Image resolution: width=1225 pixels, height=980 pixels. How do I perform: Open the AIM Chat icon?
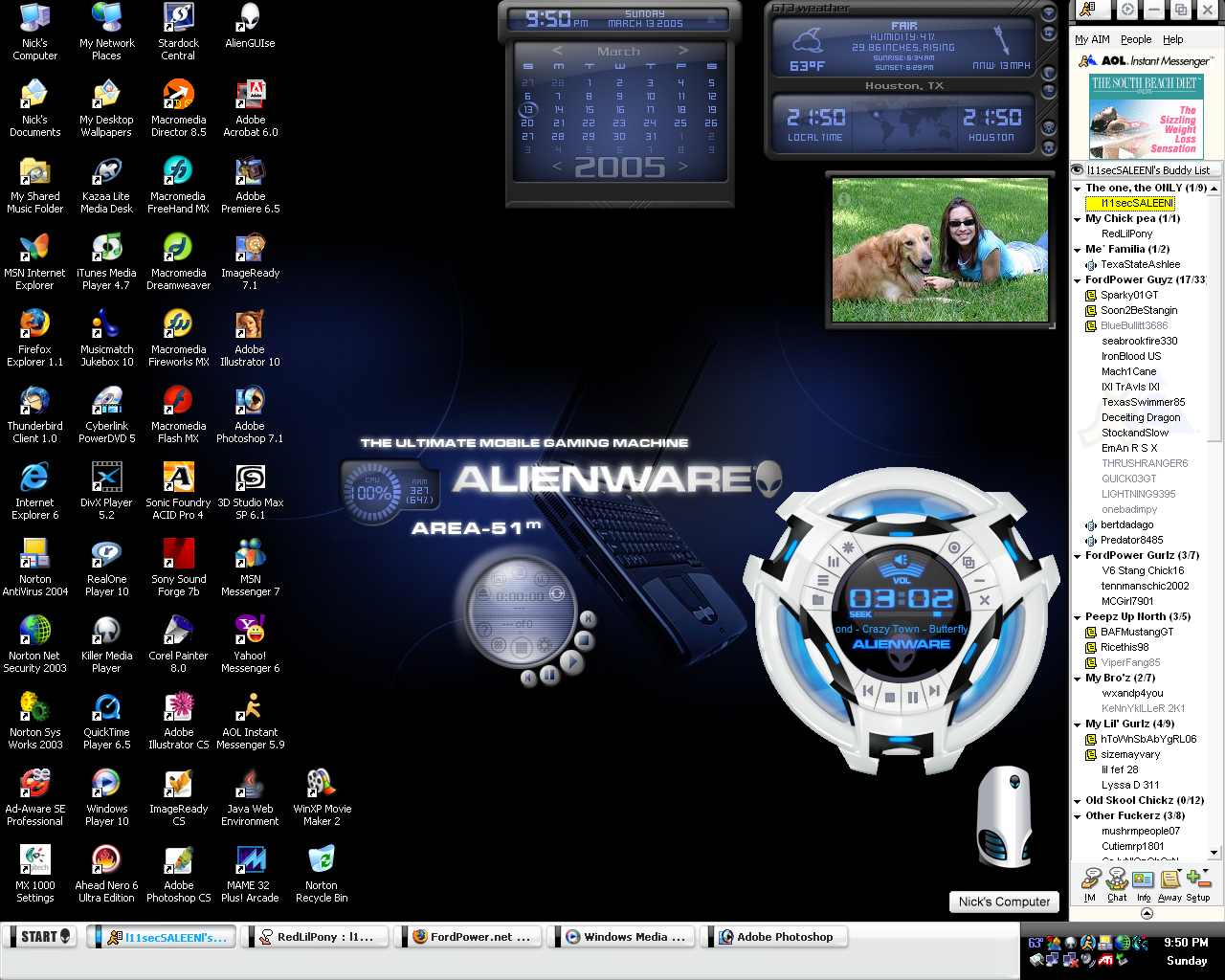[x=1117, y=884]
